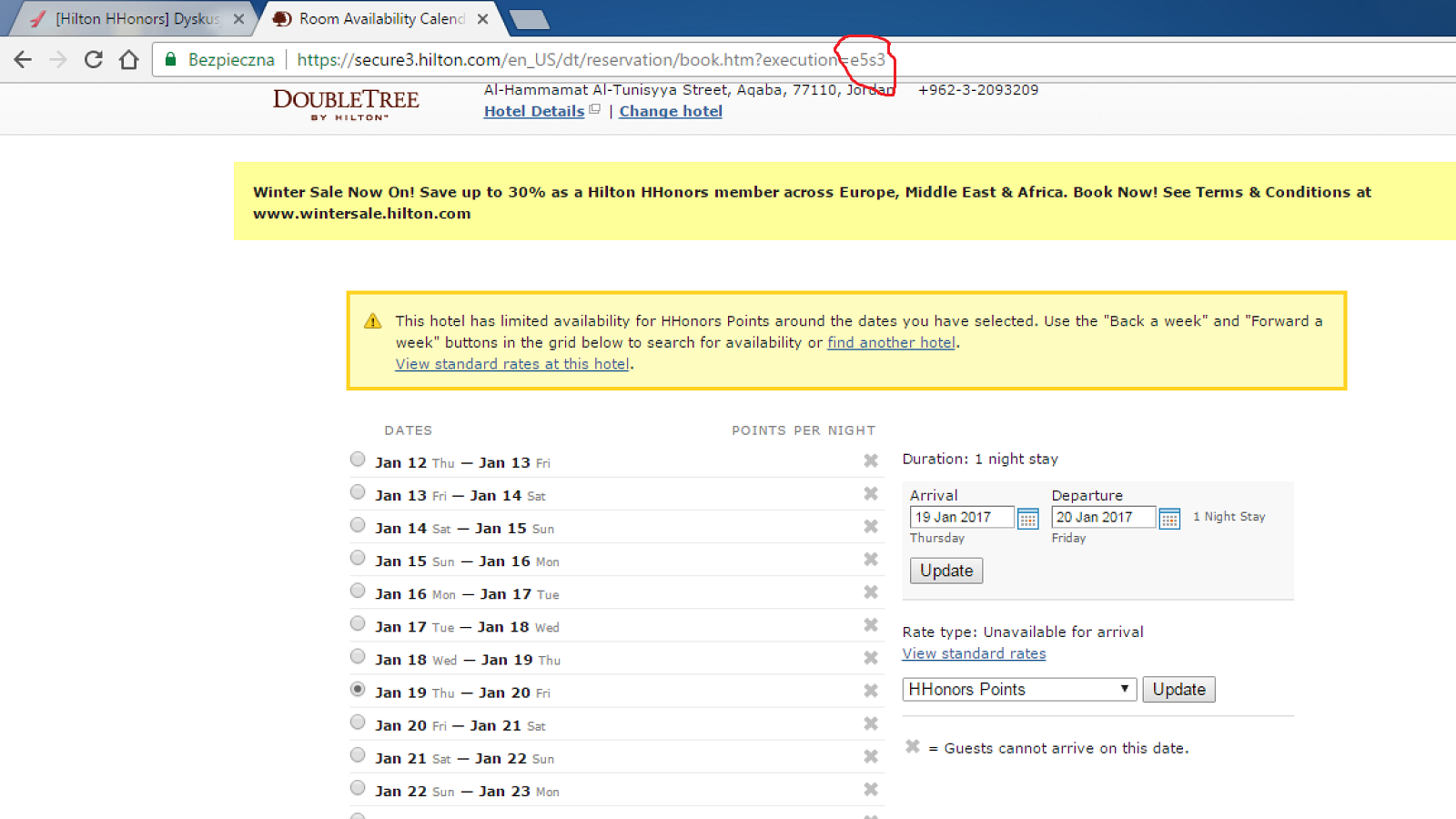Open the Hotel Details link
The height and width of the screenshot is (819, 1456).
(534, 111)
